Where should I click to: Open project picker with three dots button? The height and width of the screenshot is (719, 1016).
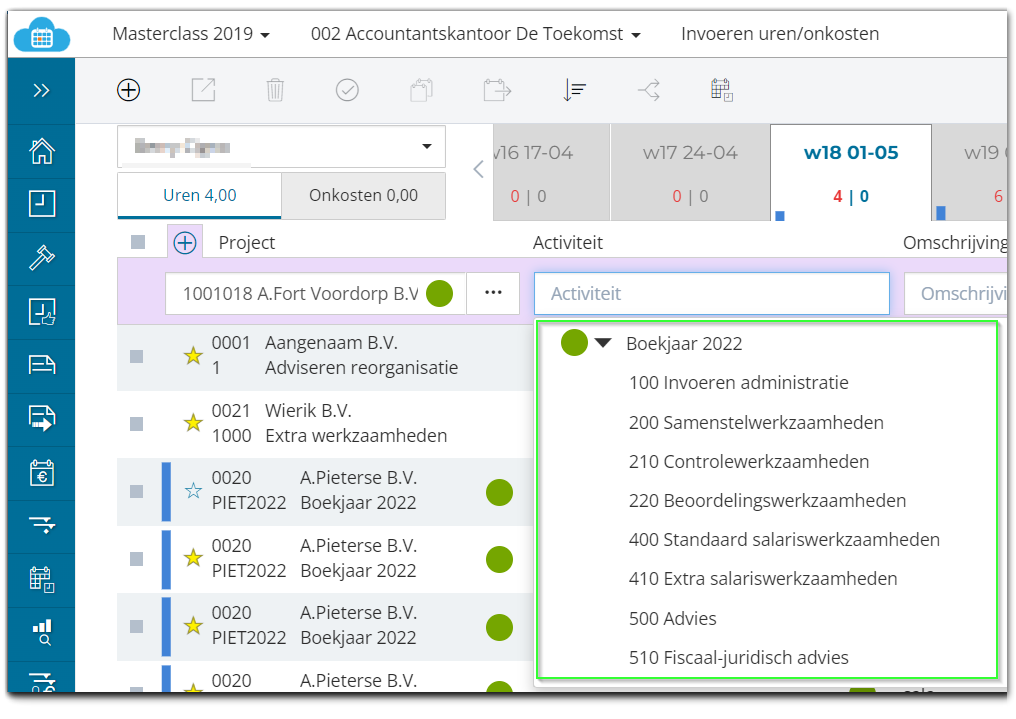[x=493, y=293]
